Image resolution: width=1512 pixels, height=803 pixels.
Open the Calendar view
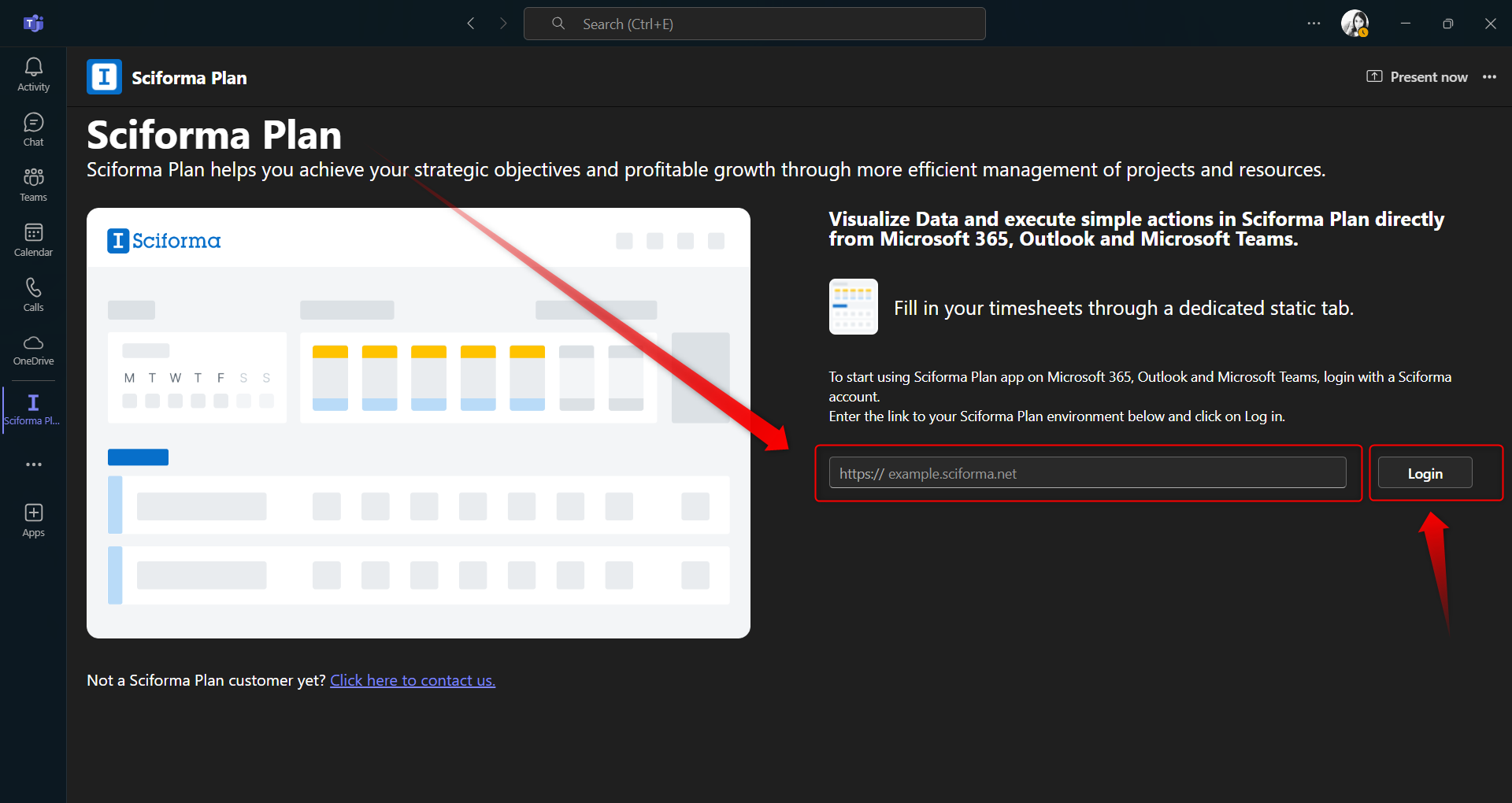[33, 239]
